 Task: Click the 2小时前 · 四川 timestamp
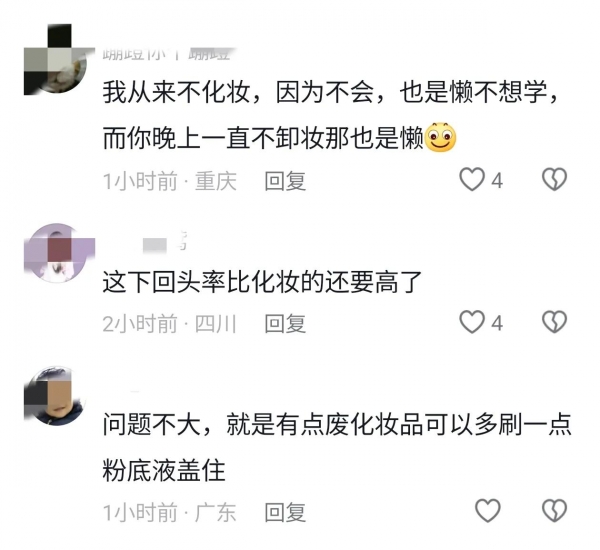170,323
